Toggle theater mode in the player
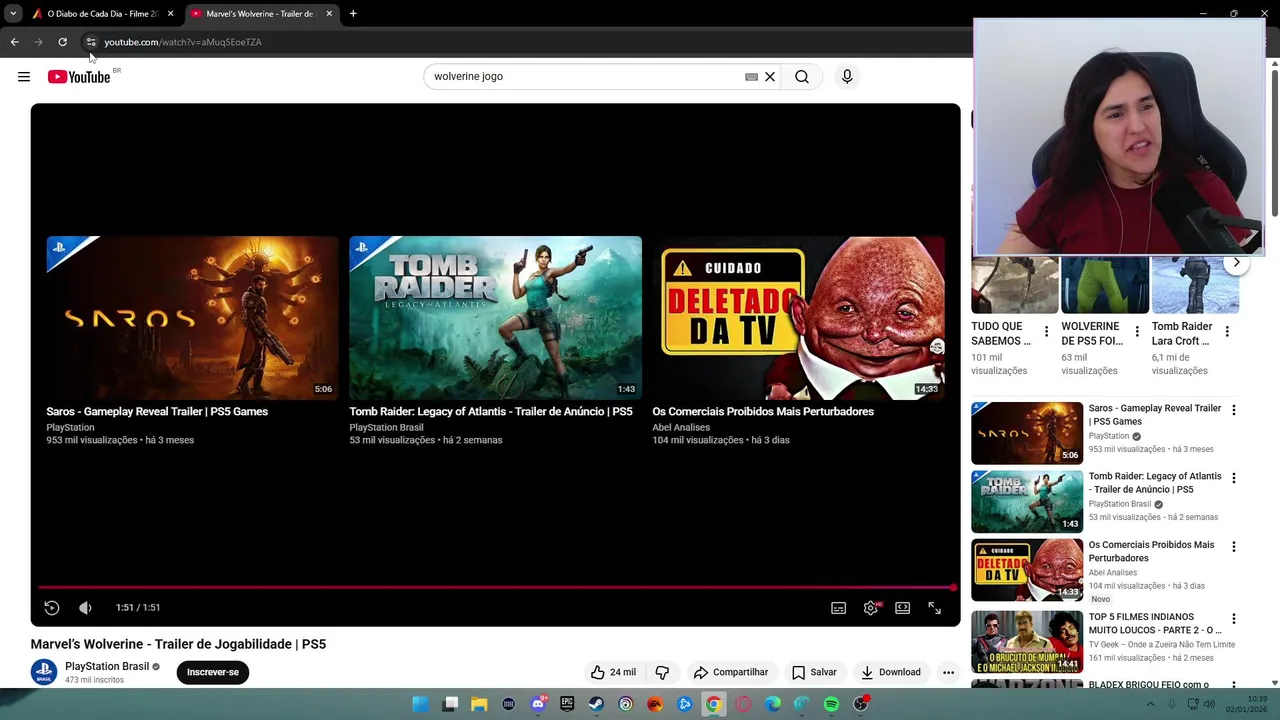The width and height of the screenshot is (1280, 720). 903,607
